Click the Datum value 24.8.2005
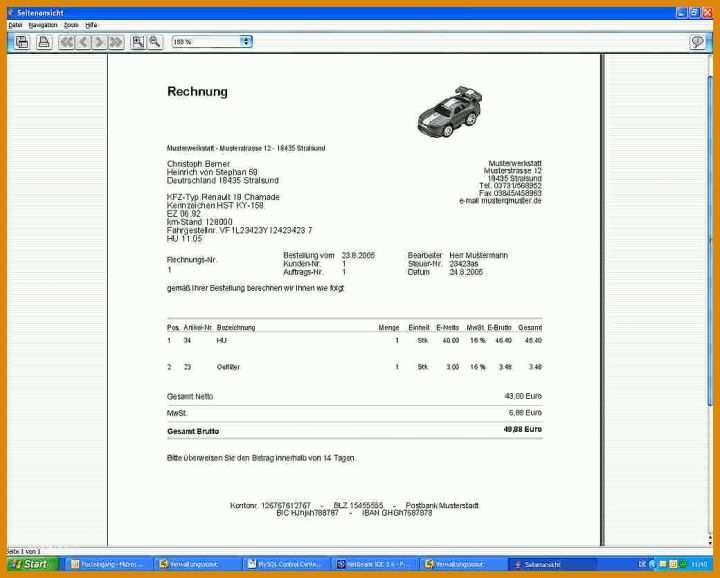The height and width of the screenshot is (578, 720). (x=466, y=272)
